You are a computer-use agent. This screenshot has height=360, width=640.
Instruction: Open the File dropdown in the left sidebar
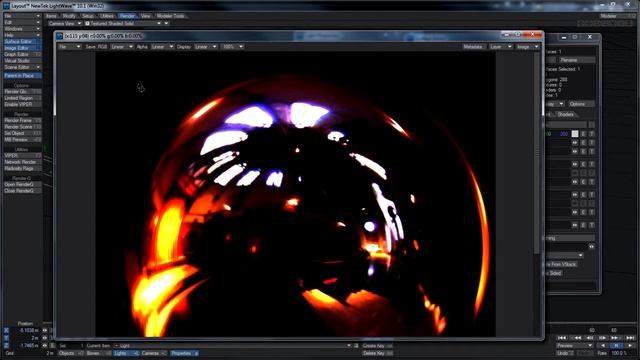22,16
